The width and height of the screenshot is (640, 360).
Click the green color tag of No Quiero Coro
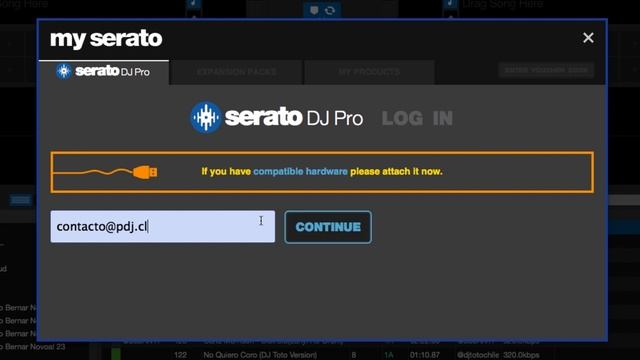(x=116, y=354)
